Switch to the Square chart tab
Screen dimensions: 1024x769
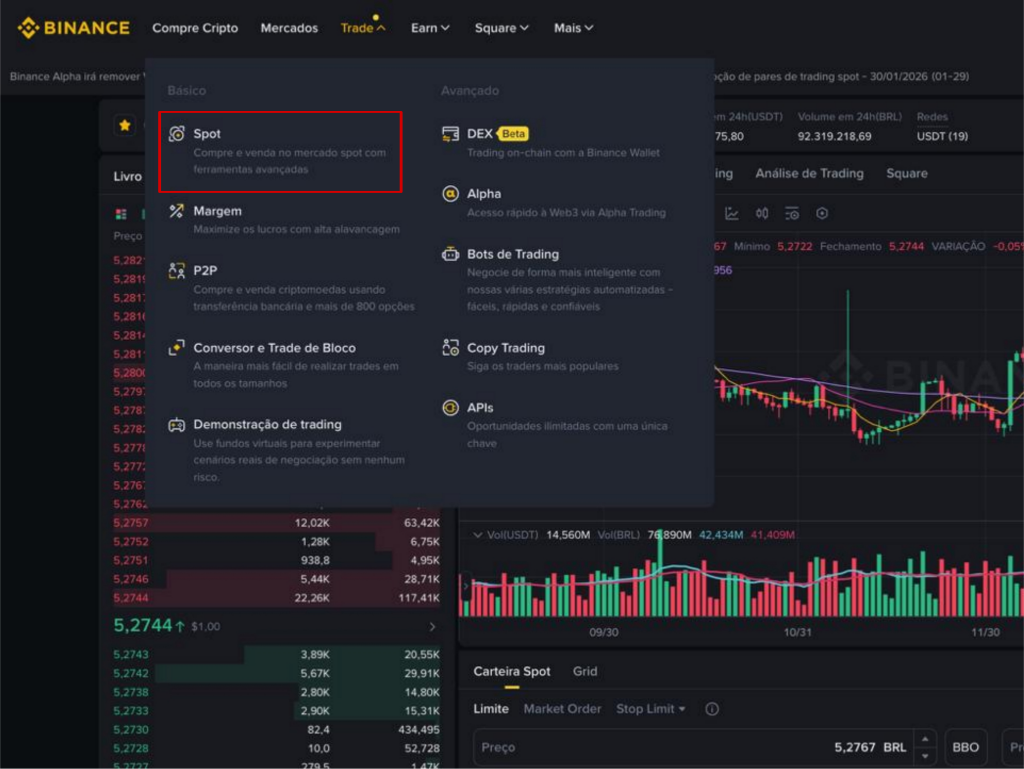906,174
